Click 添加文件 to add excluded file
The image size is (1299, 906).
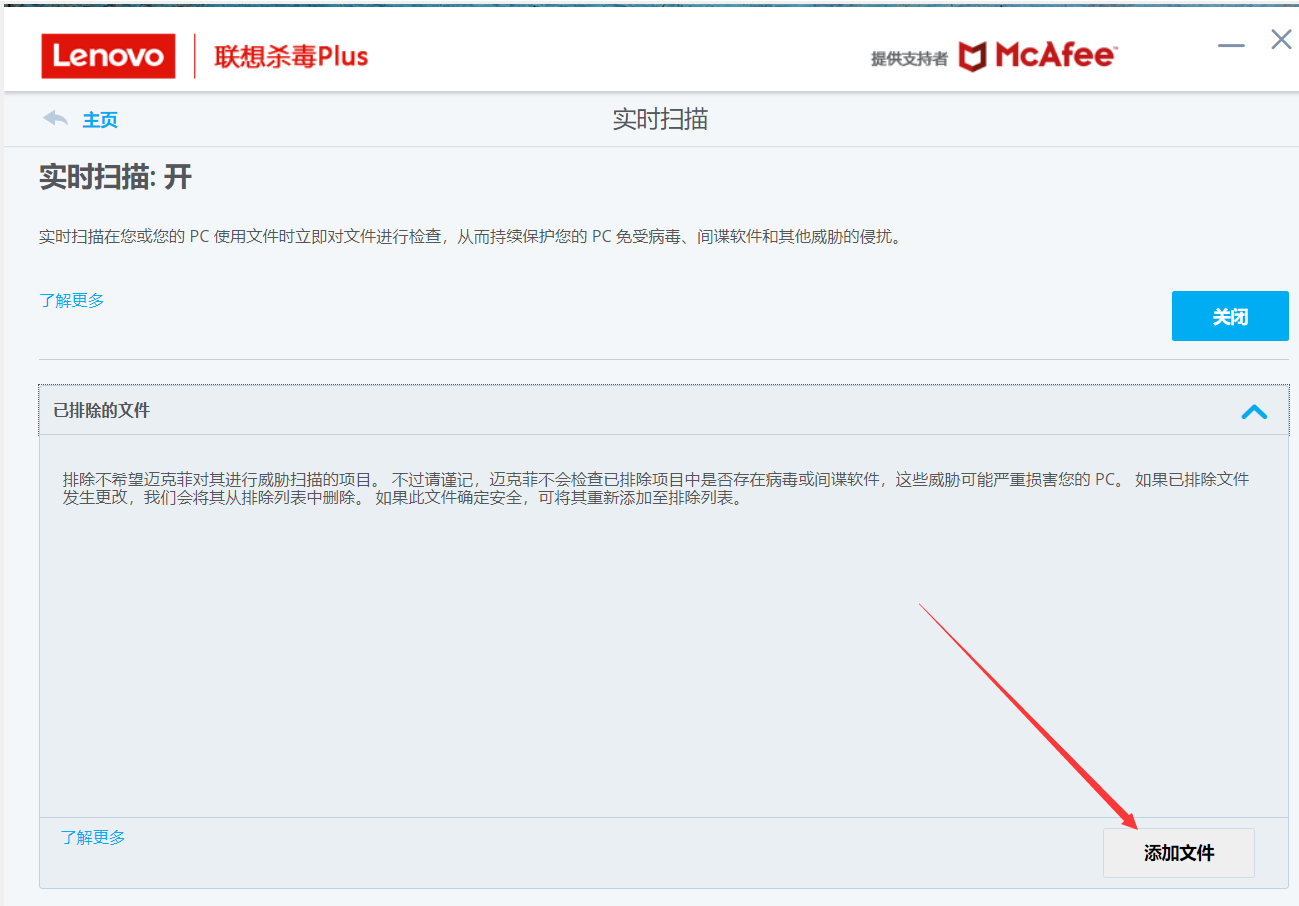coord(1179,853)
